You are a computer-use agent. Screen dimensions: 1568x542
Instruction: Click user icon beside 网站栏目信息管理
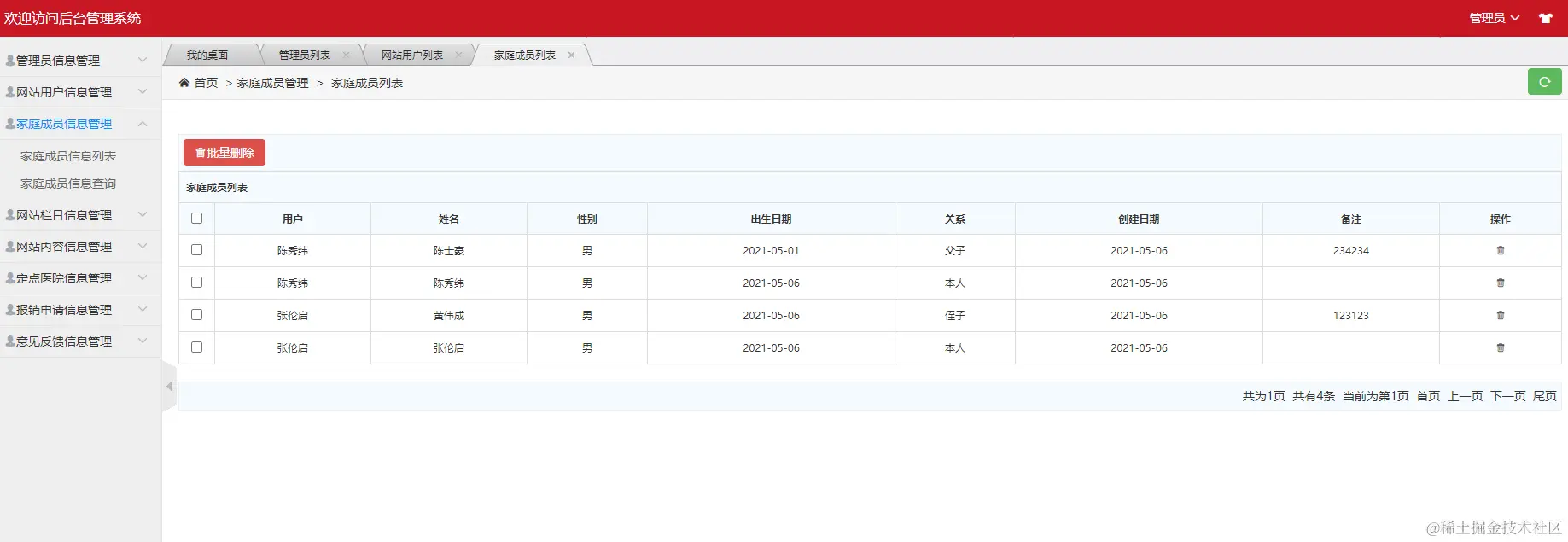[x=10, y=215]
